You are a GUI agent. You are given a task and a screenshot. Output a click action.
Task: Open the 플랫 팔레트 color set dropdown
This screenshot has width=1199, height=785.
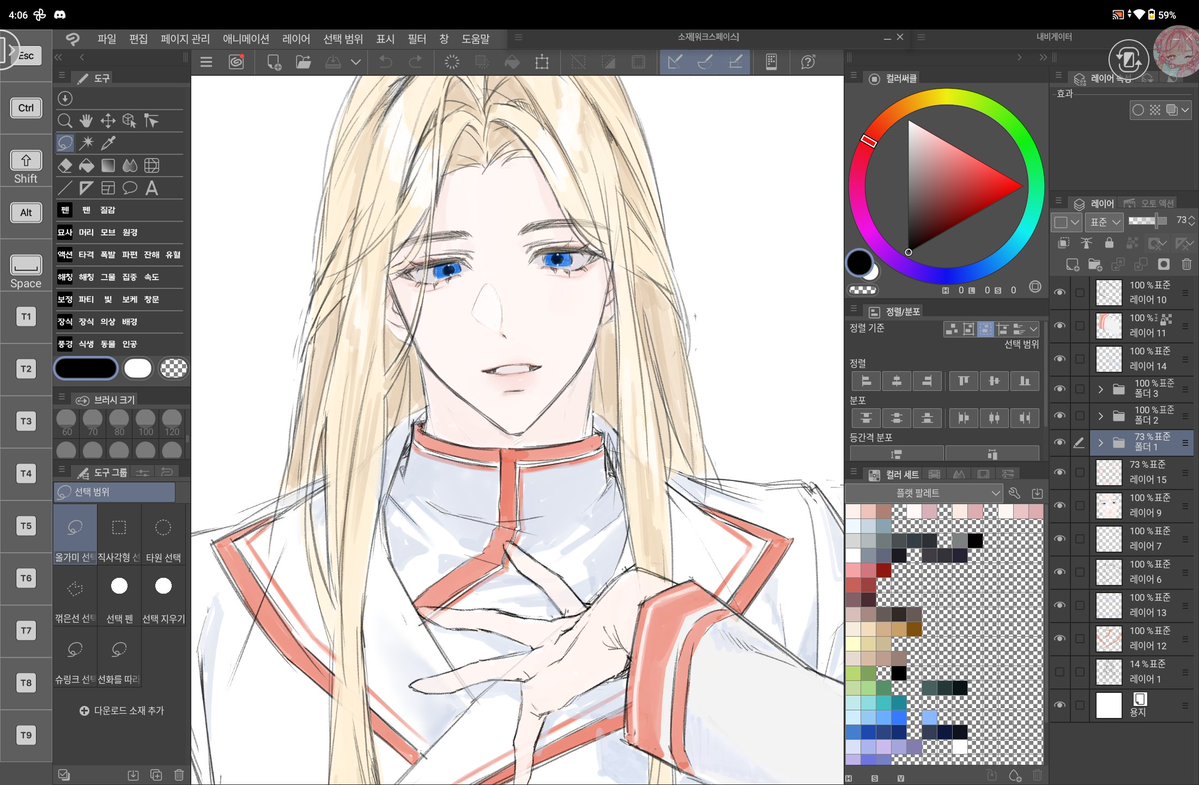click(x=924, y=493)
